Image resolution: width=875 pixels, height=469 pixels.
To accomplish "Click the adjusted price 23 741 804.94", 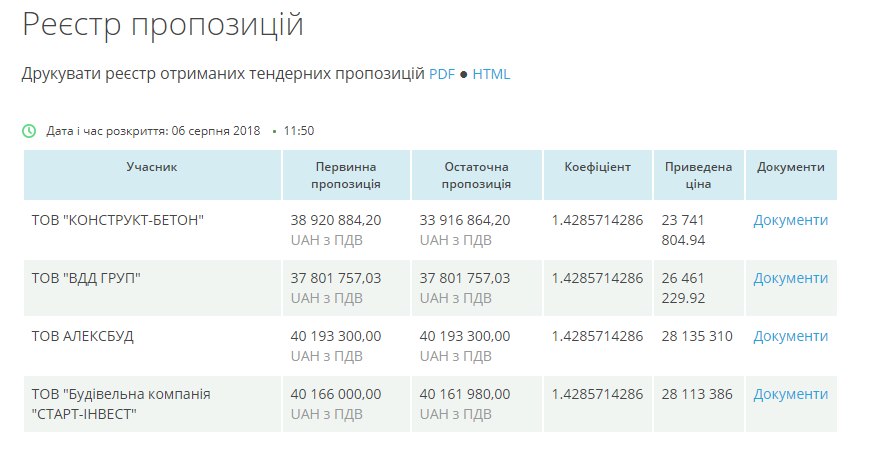I will tap(684, 230).
